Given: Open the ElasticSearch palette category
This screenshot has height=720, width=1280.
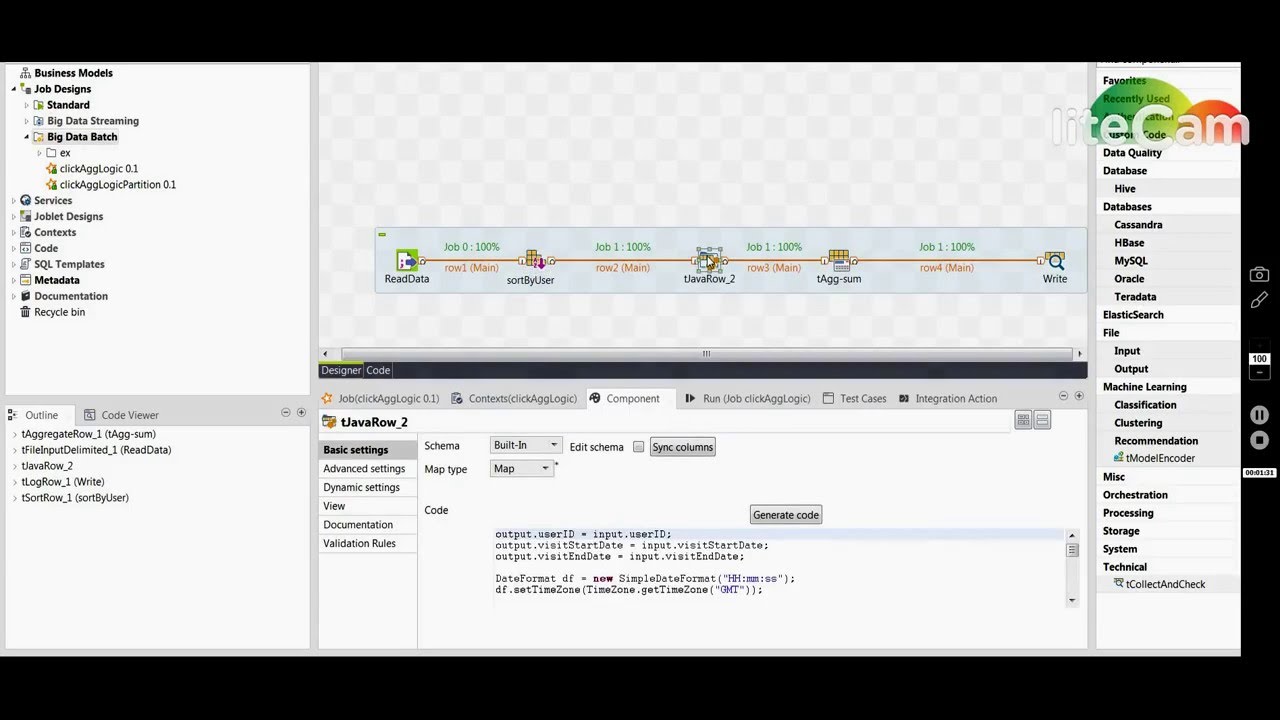Looking at the screenshot, I should coord(1133,315).
